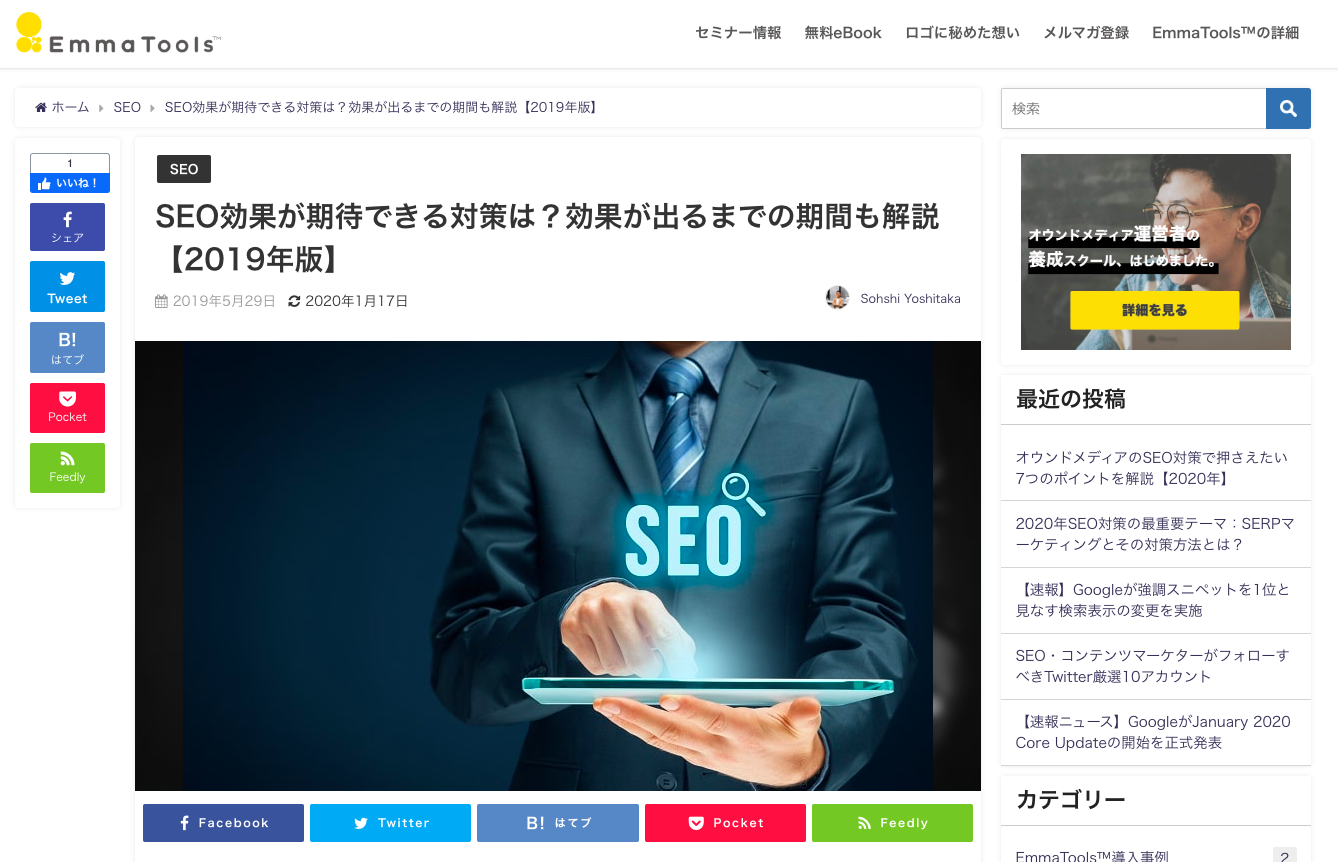The width and height of the screenshot is (1338, 862).
Task: Click 詳細を見る on the banner
Action: coord(1155,310)
